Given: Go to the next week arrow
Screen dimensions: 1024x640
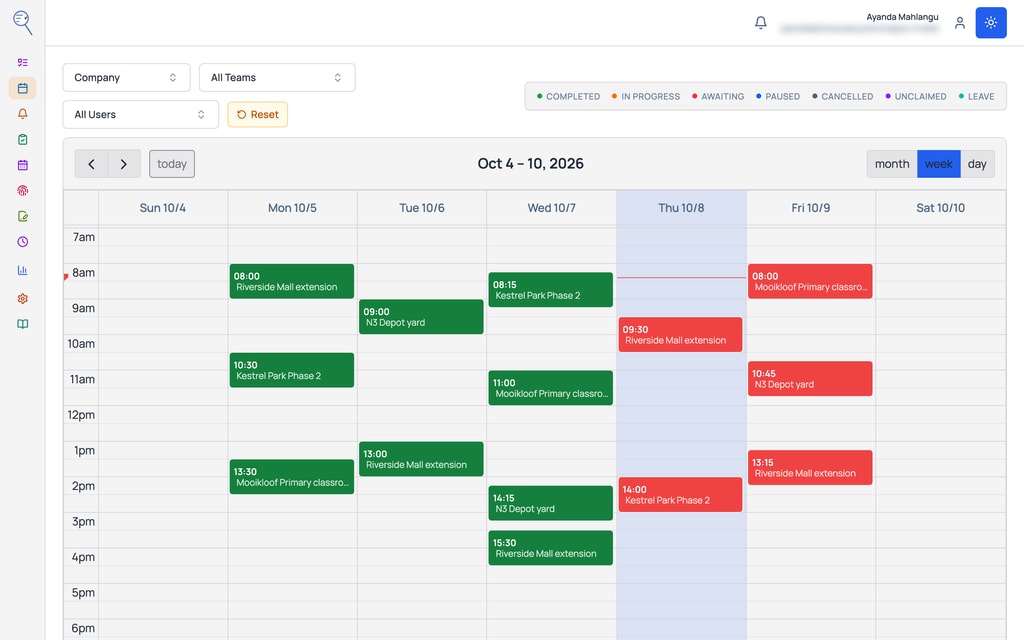Looking at the screenshot, I should click(124, 164).
